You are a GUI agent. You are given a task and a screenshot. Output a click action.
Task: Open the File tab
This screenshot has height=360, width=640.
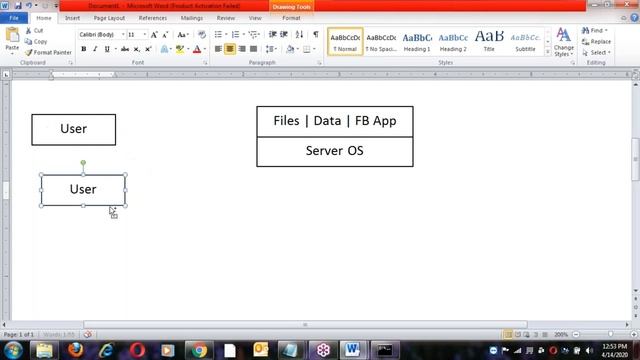(14, 18)
